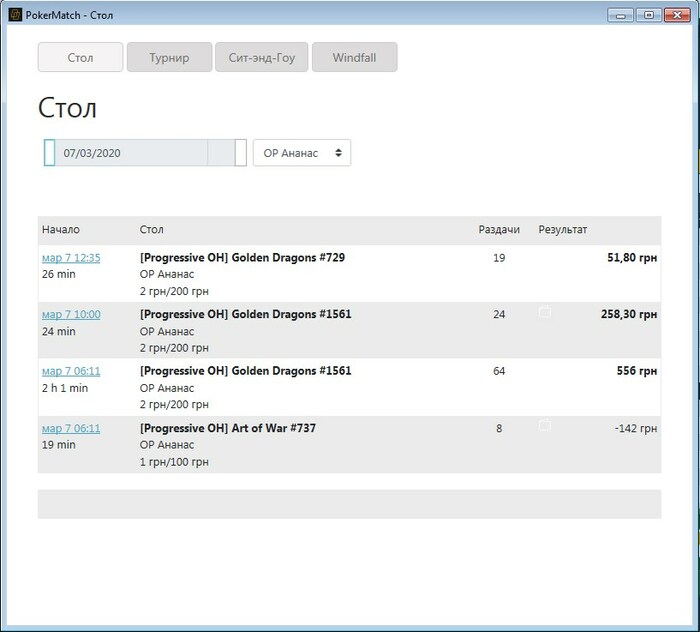Click the 26 min duration text
The image size is (700, 632).
[58, 274]
